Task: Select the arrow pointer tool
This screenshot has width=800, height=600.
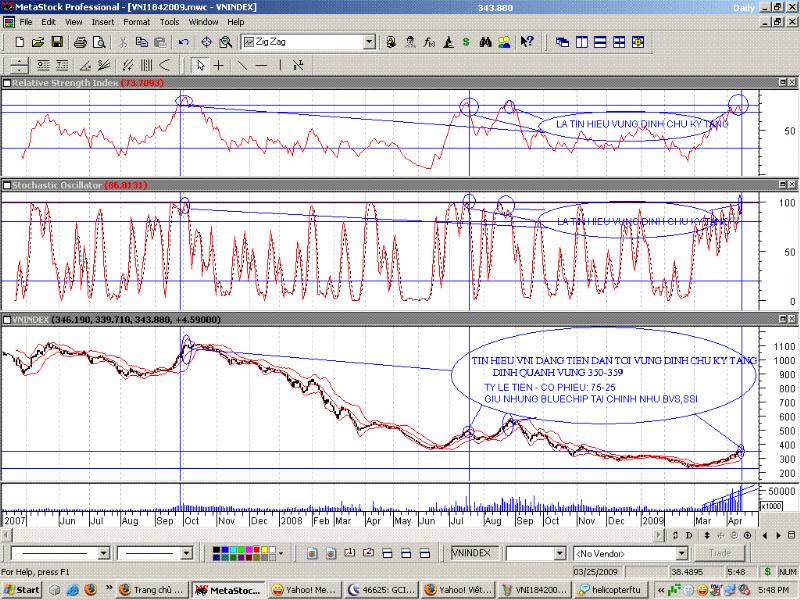Action: 200,65
